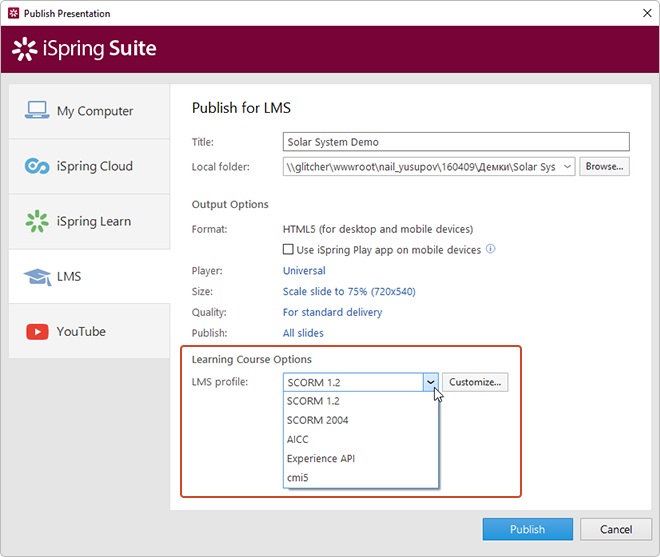Close the Publish Presentation window

[647, 13]
